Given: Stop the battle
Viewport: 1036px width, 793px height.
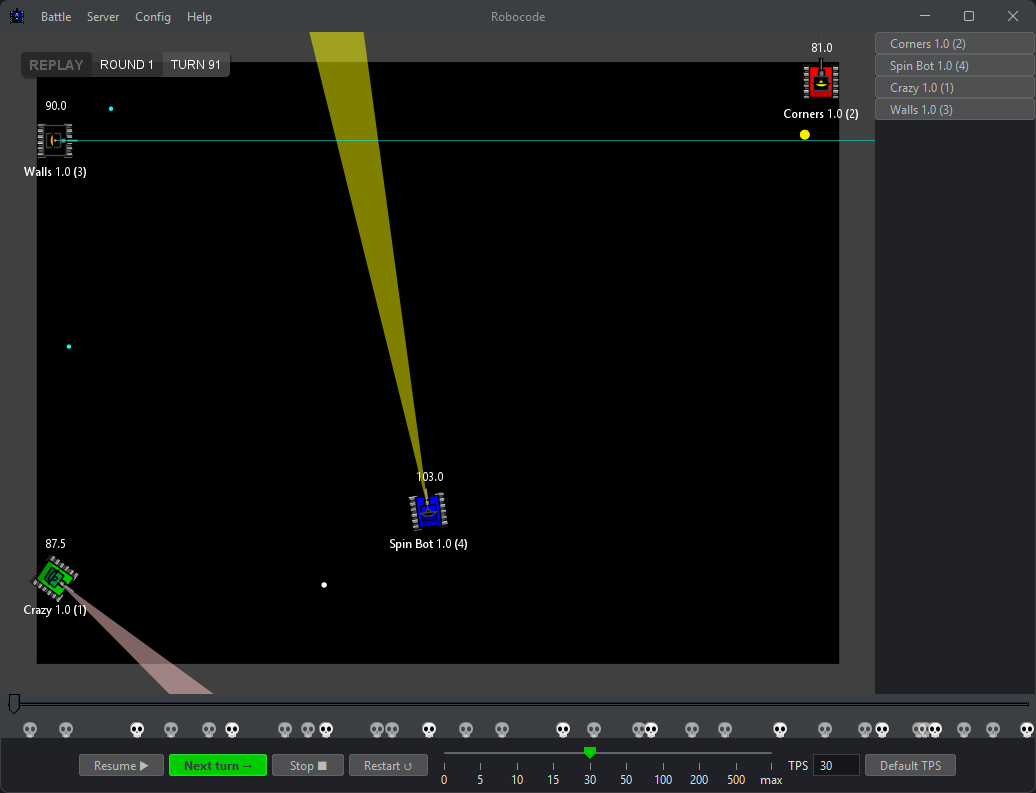Looking at the screenshot, I should point(308,765).
